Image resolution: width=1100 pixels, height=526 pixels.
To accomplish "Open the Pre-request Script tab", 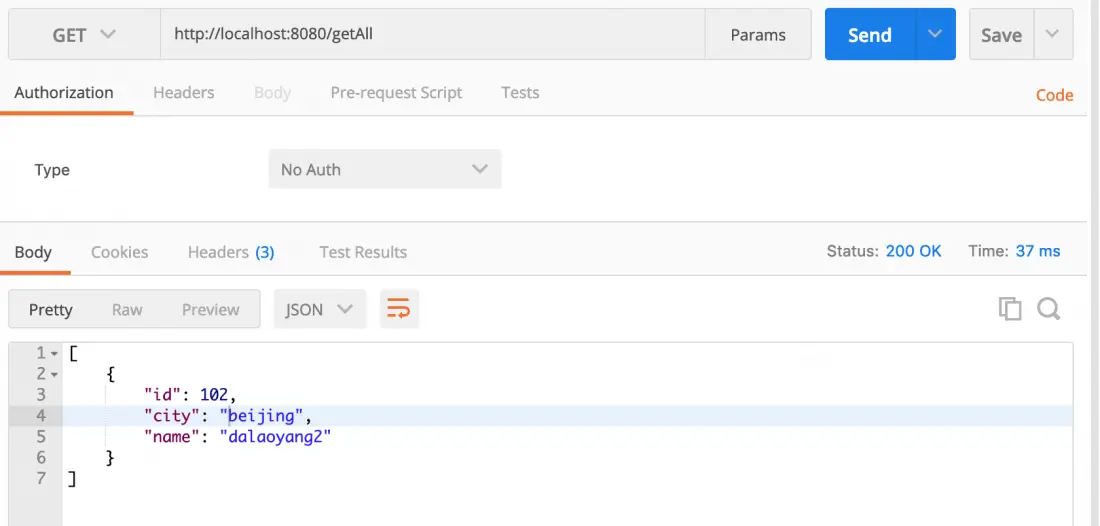I will (x=396, y=93).
